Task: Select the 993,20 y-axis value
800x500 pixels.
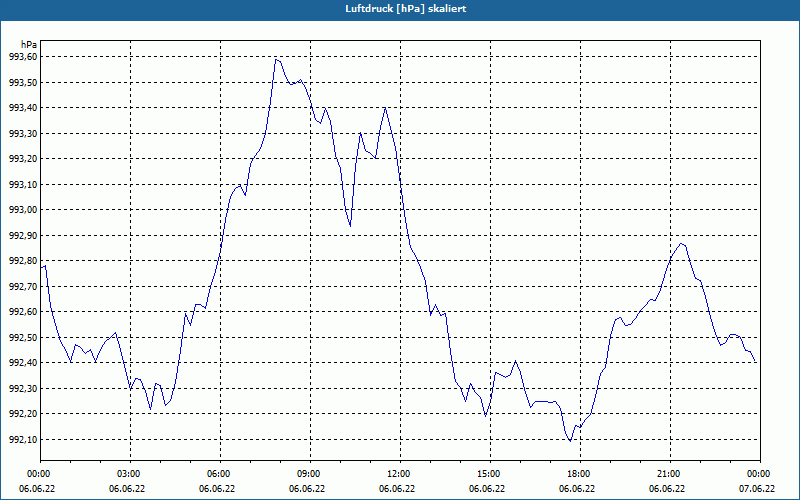Action: 23,159
